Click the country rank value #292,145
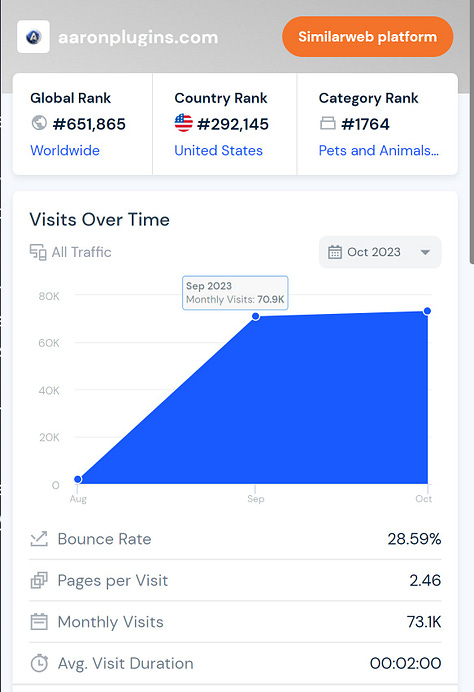Screen dimensions: 474x692 [x=233, y=124]
